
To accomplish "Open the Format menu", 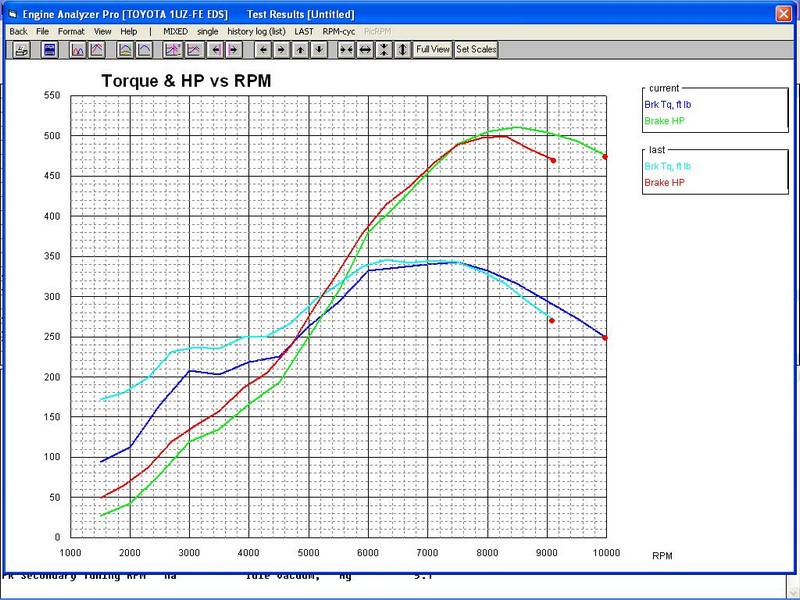I will [71, 32].
